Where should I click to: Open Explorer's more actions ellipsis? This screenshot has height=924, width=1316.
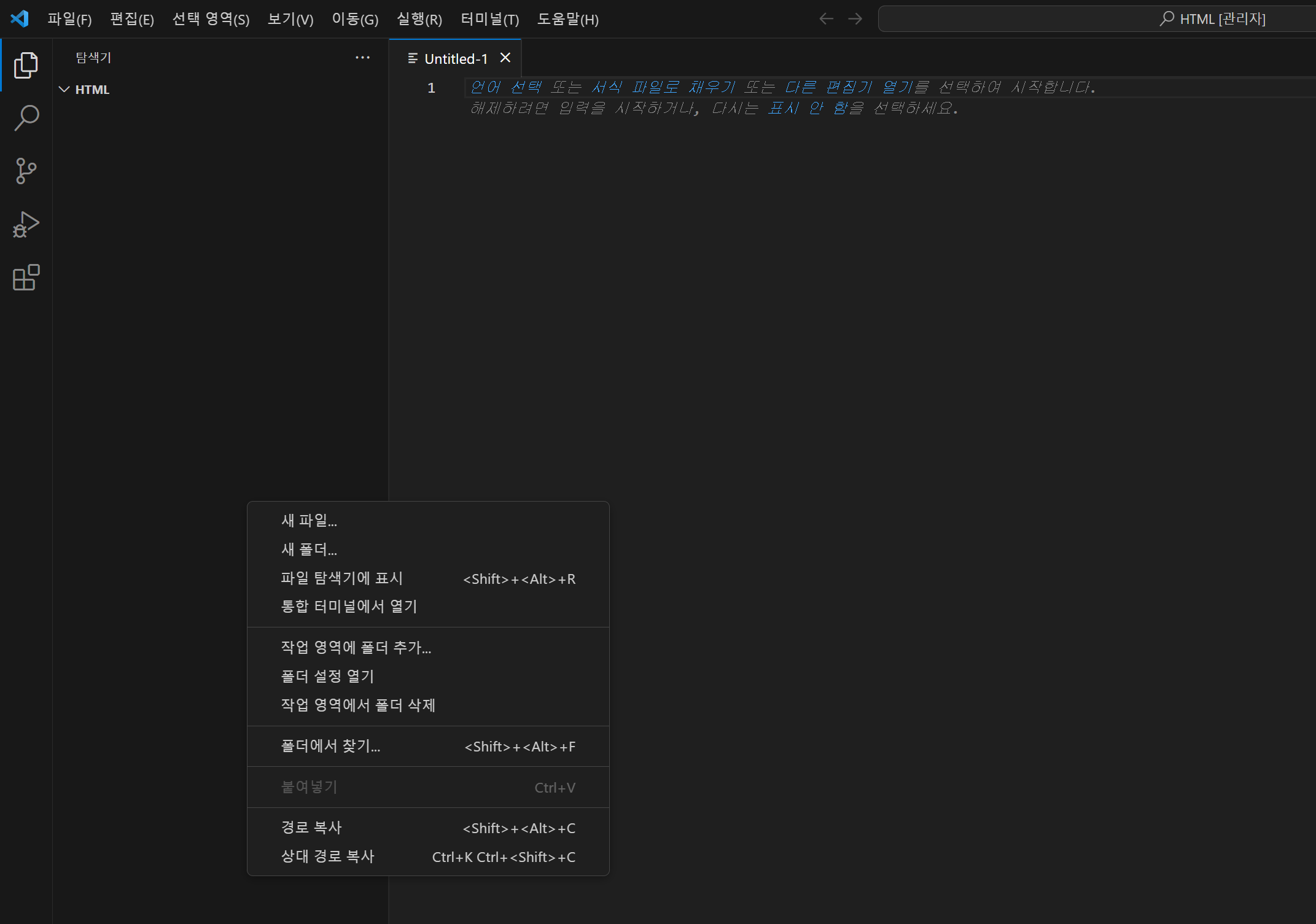coord(362,58)
